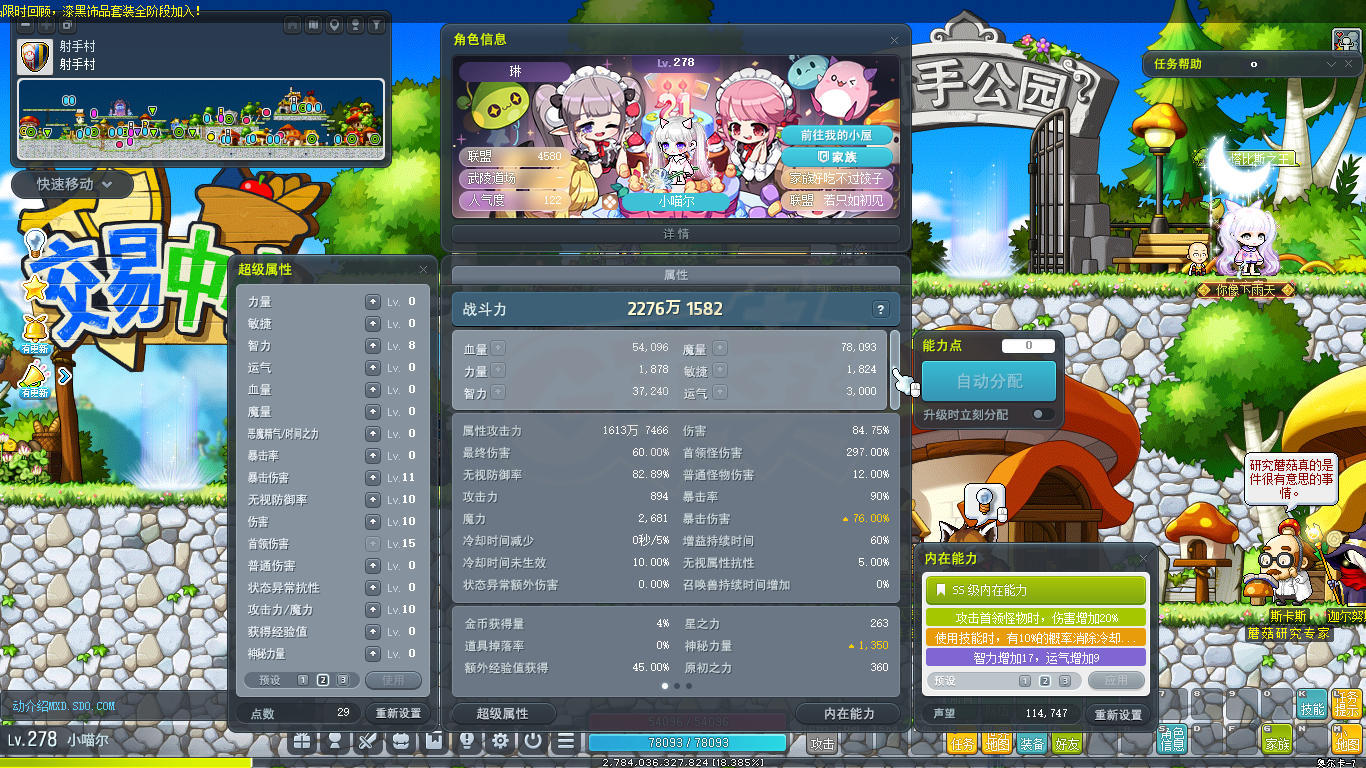Click the megaphone update icon

coord(36,375)
